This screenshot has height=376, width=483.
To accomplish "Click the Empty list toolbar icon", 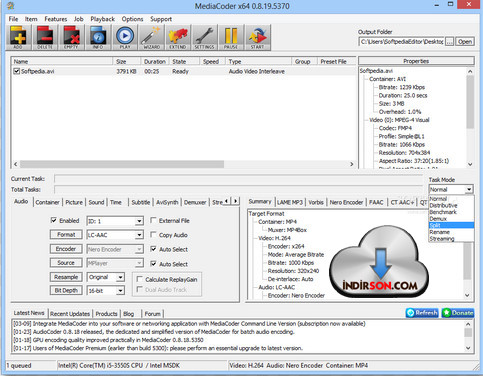I will [x=71, y=37].
